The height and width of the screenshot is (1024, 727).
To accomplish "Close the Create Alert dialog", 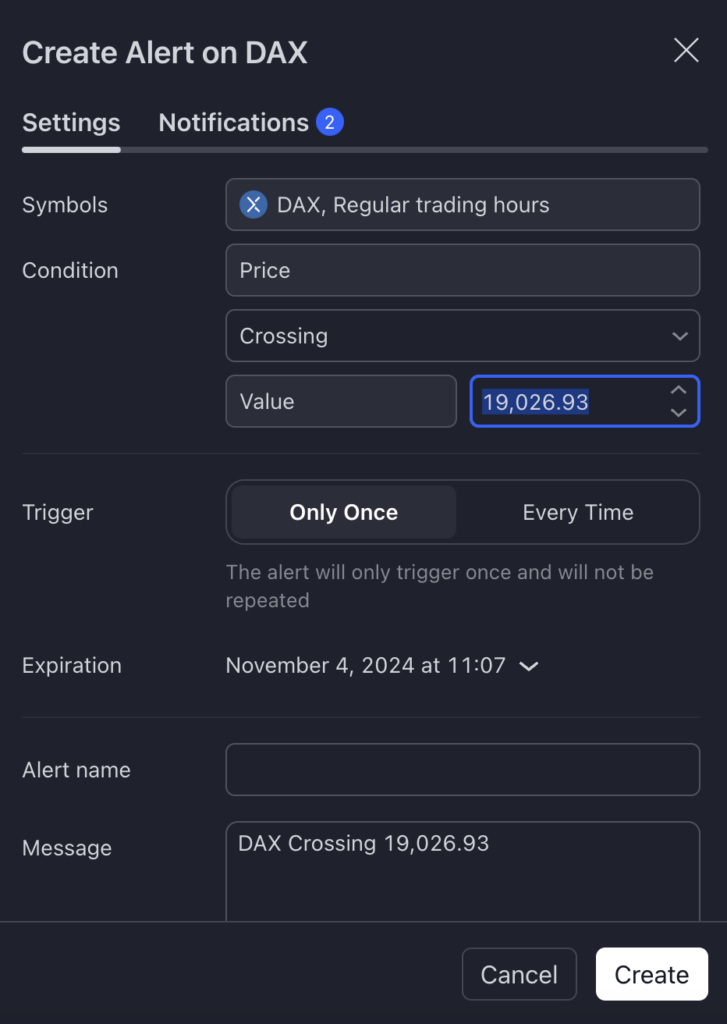I will (x=686, y=50).
